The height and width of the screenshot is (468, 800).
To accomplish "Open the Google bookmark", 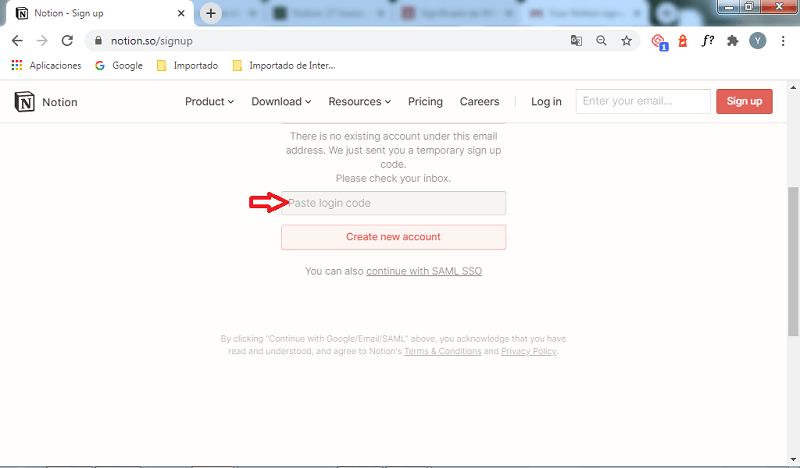I will click(119, 65).
